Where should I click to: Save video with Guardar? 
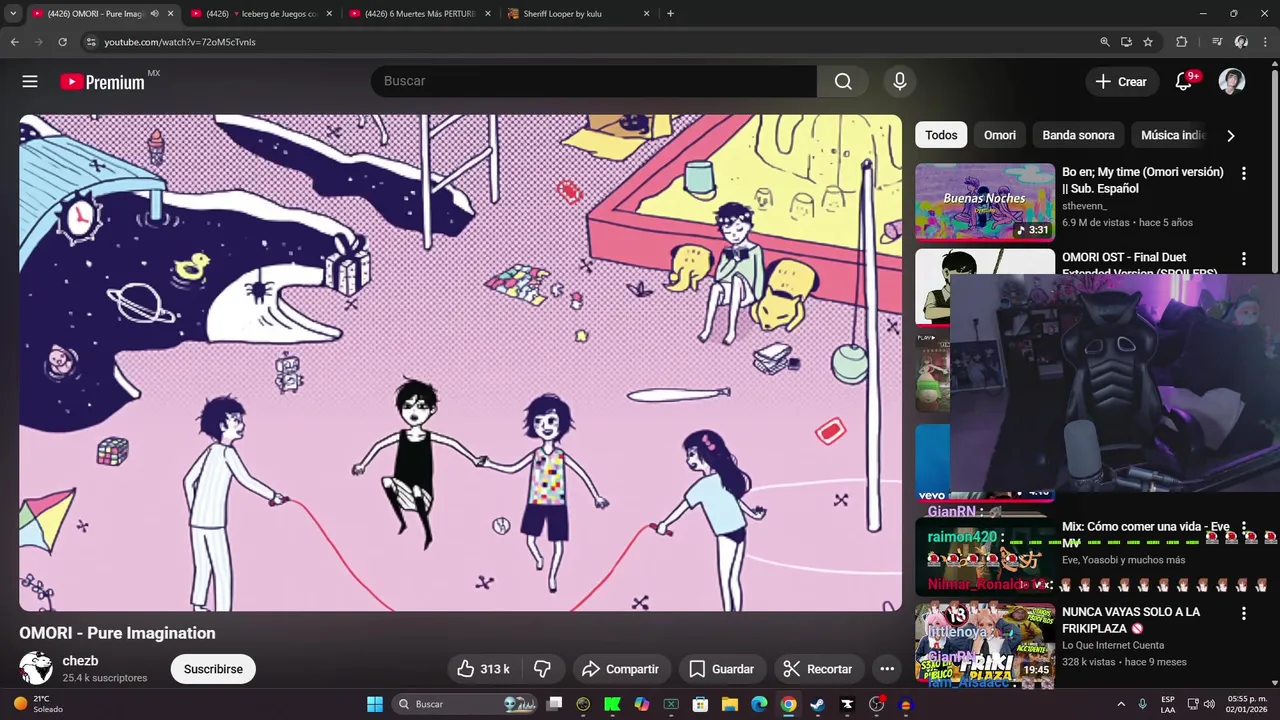click(x=722, y=669)
